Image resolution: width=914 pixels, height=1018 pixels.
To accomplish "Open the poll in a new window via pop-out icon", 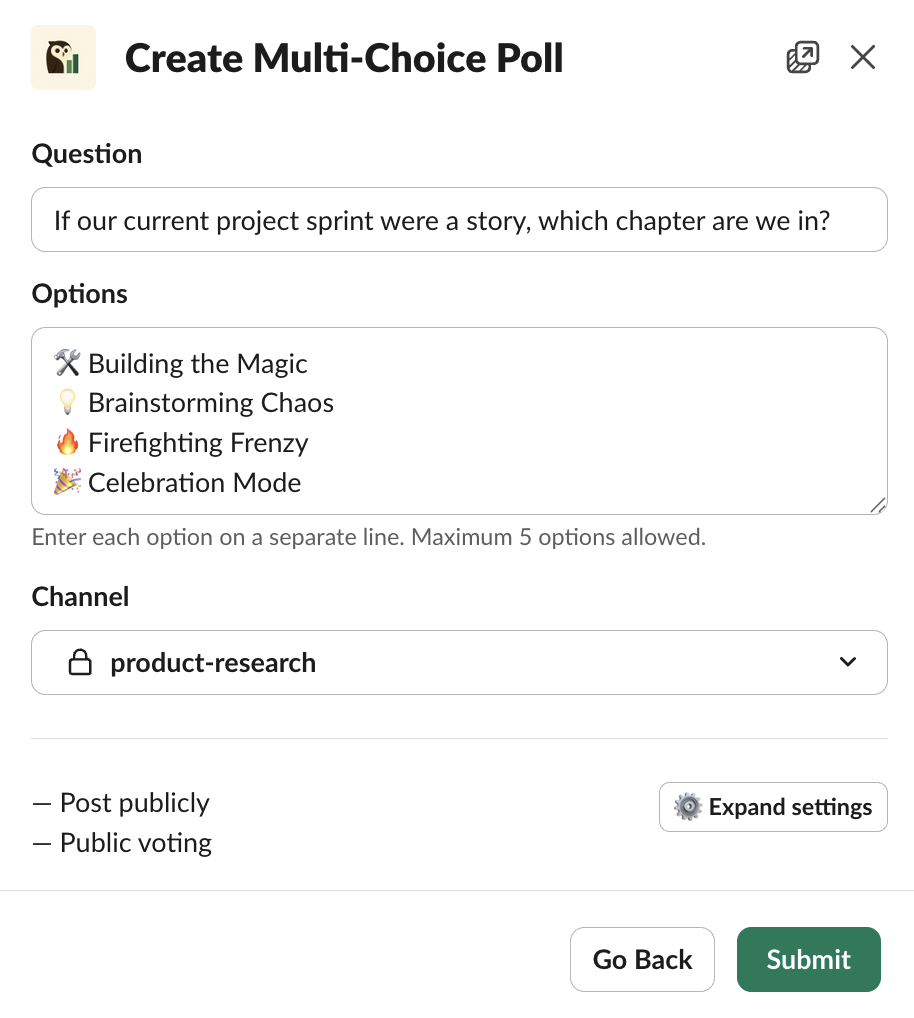I will point(802,57).
